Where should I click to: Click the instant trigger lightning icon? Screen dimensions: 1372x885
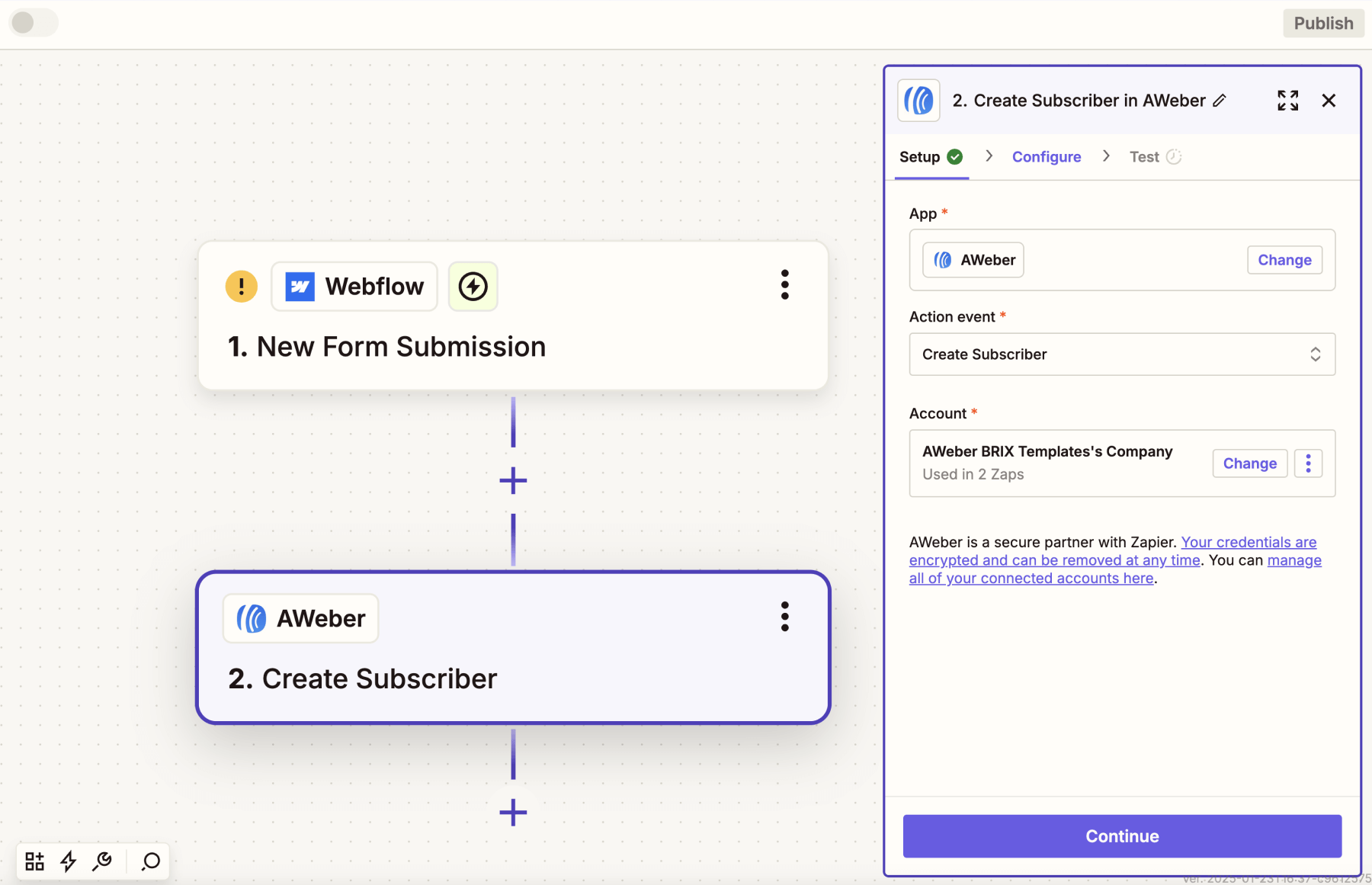[x=473, y=287]
